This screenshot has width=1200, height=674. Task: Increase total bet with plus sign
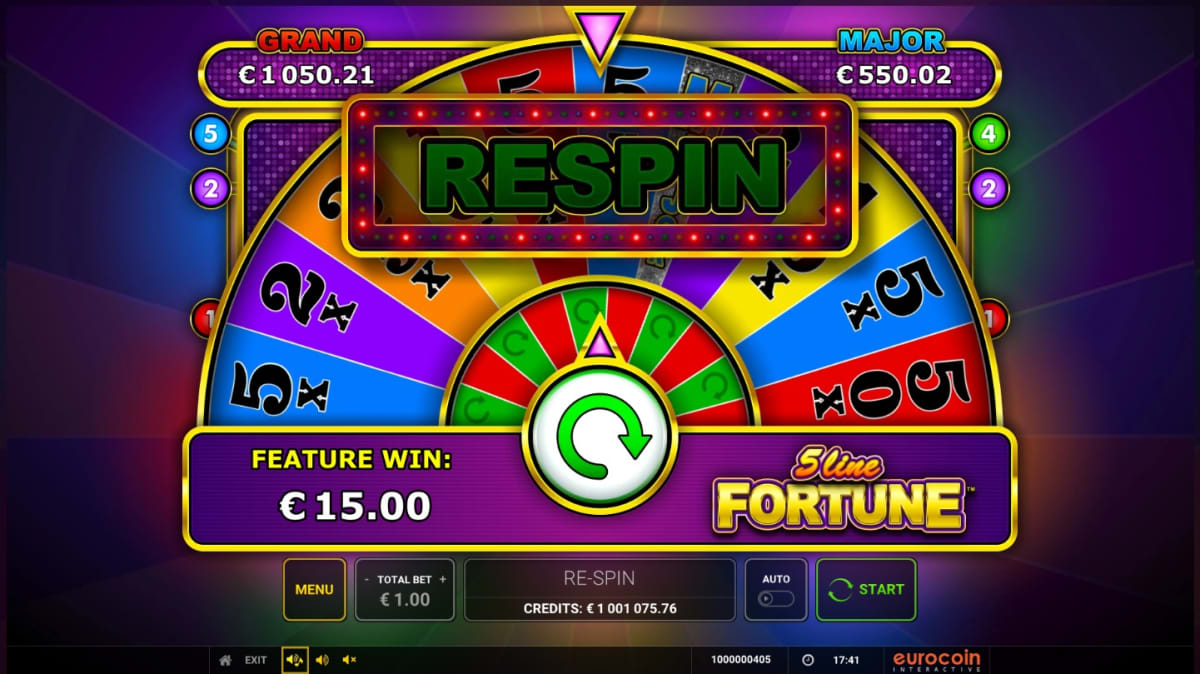coord(443,579)
